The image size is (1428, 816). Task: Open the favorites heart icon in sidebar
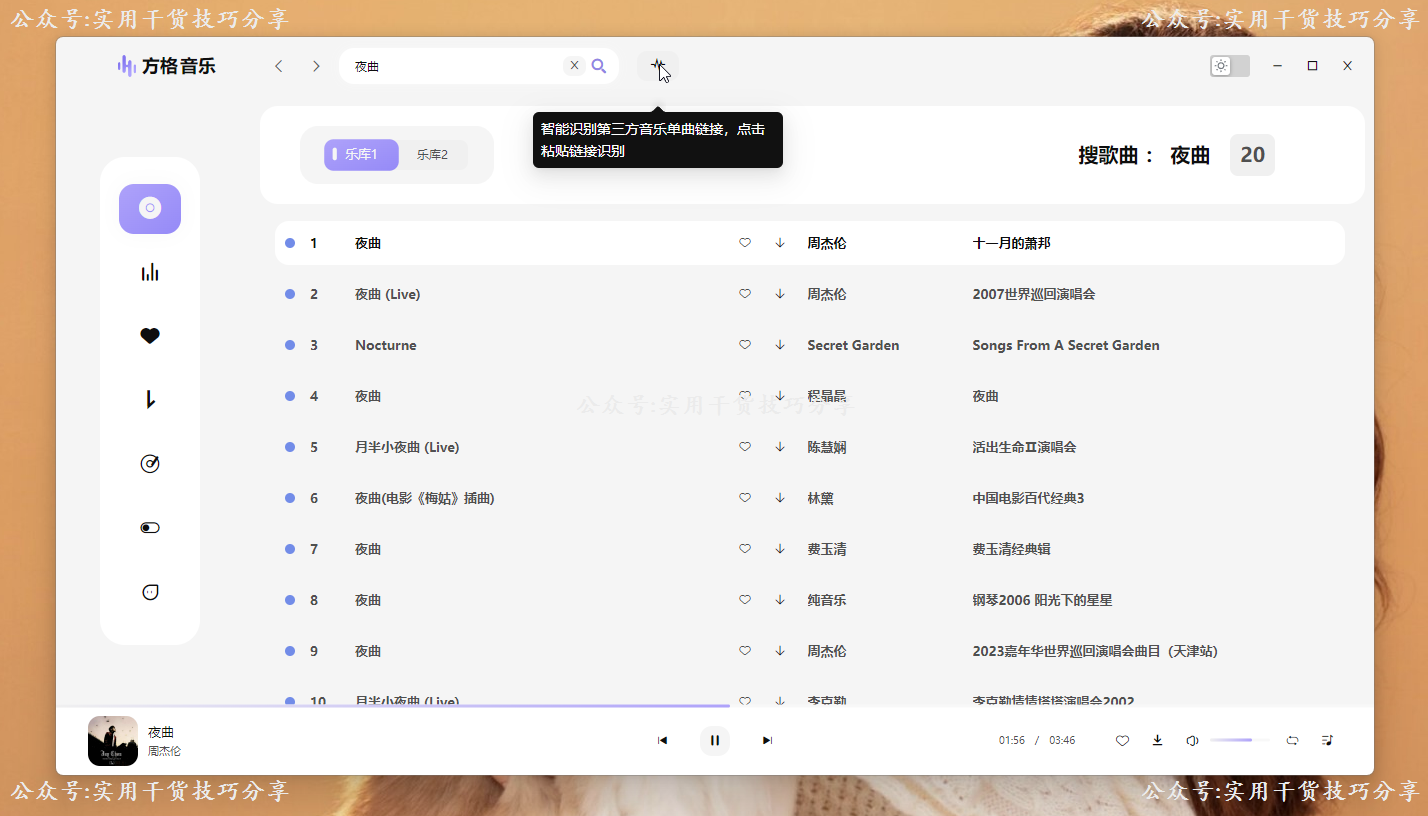(x=150, y=335)
